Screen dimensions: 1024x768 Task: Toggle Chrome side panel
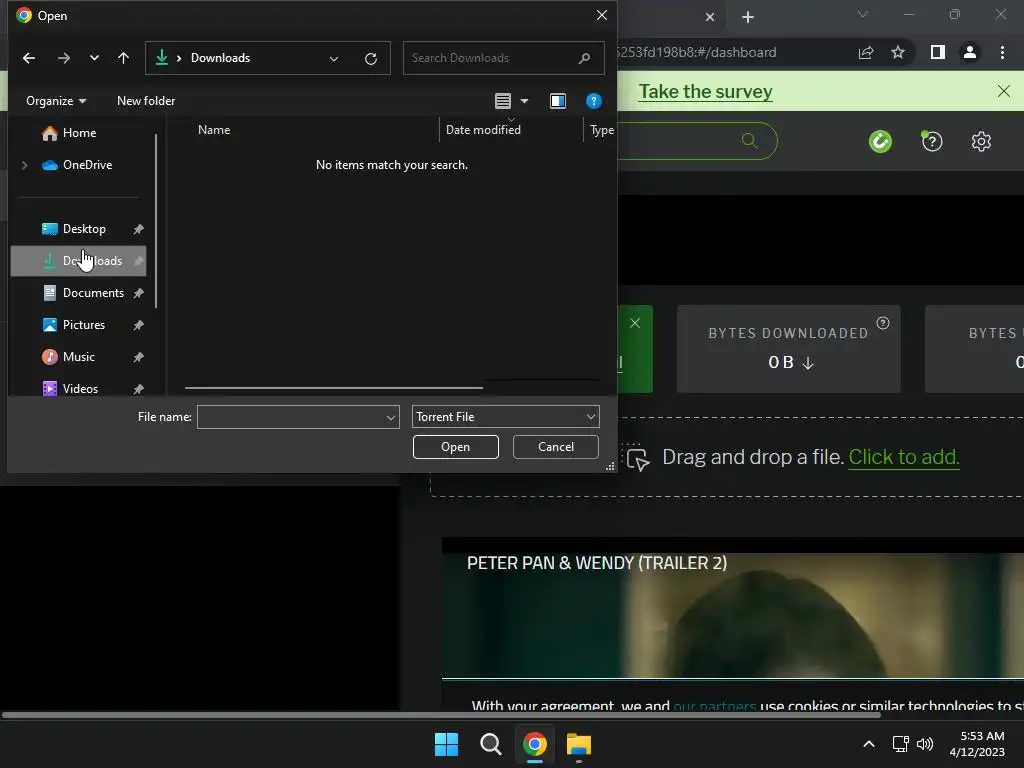[938, 52]
